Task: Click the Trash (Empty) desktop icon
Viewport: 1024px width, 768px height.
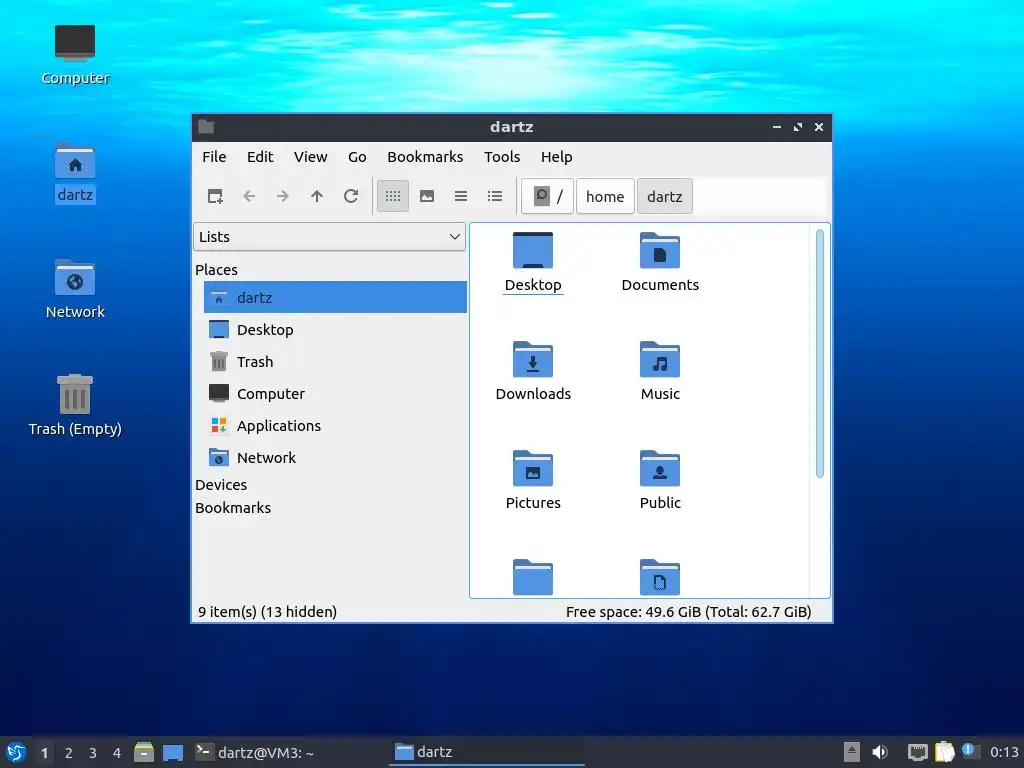Action: (x=75, y=405)
